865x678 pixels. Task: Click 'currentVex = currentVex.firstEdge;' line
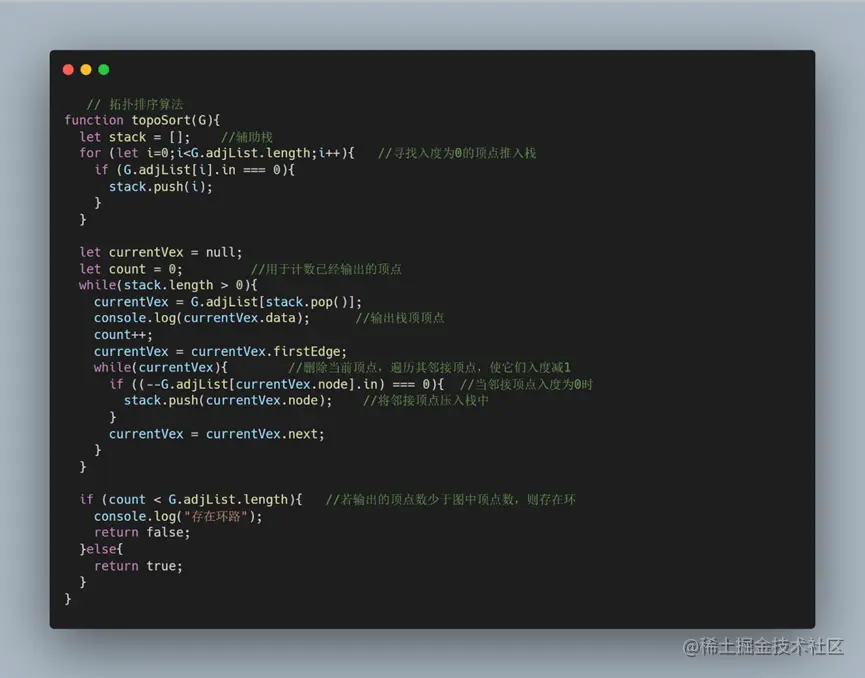click(x=220, y=351)
